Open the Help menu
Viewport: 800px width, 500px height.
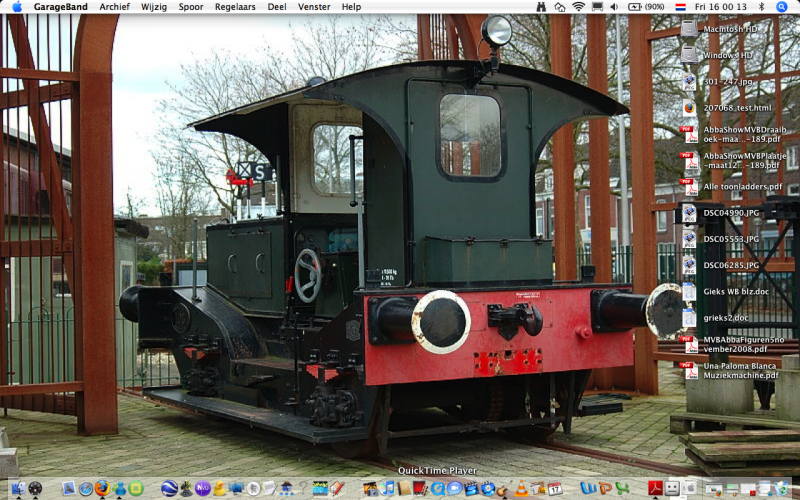pyautogui.click(x=351, y=7)
